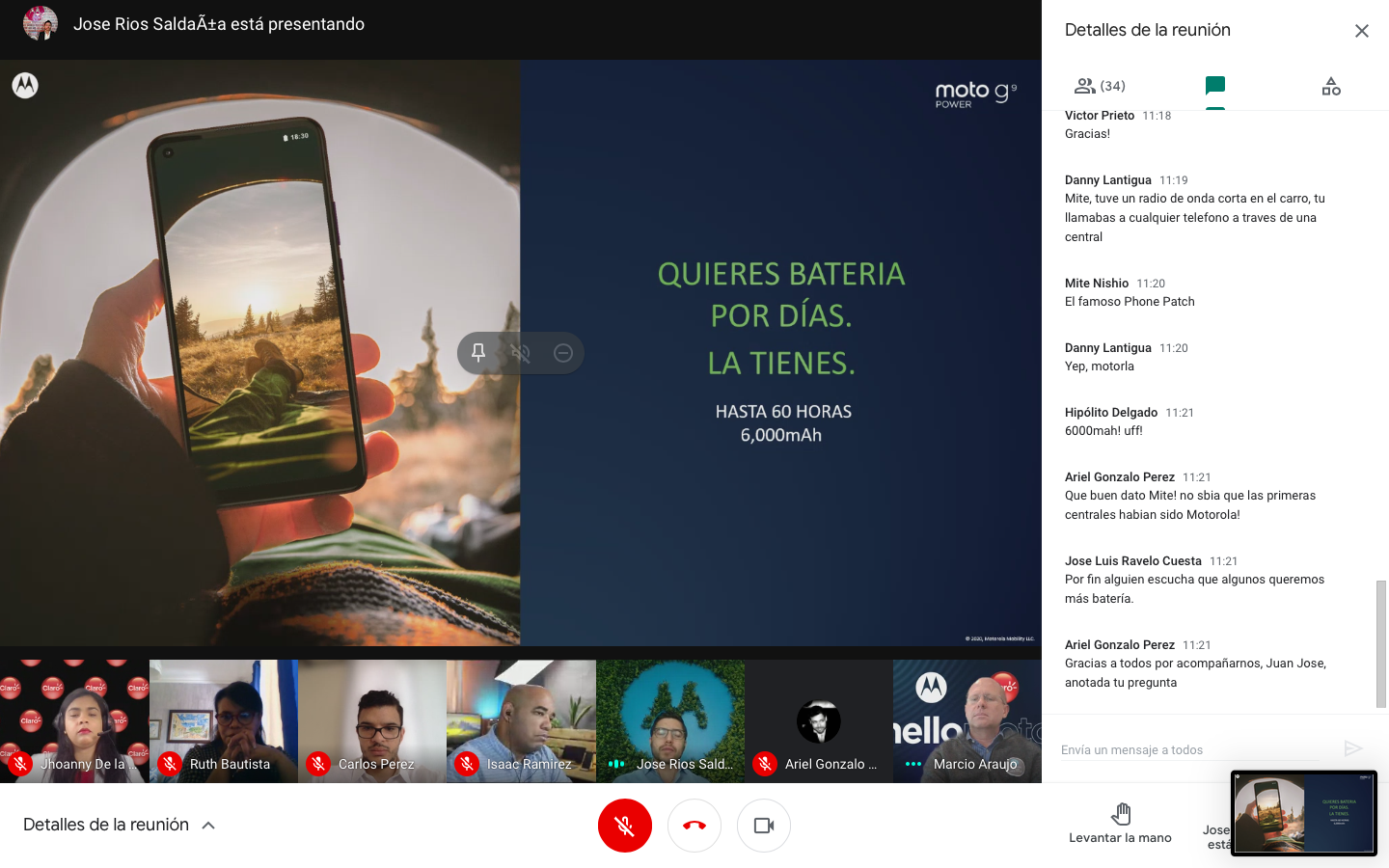Image resolution: width=1389 pixels, height=868 pixels.
Task: Click the message 'Yep, motorla'
Action: pyautogui.click(x=1100, y=366)
